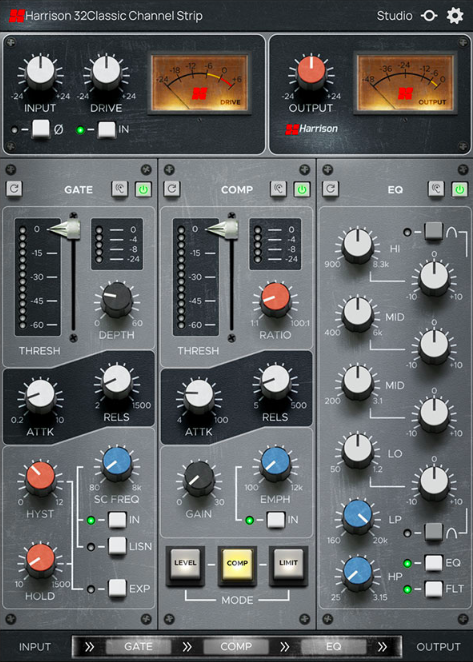The height and width of the screenshot is (662, 473).
Task: Click the red HYST knob
Action: 41,478
